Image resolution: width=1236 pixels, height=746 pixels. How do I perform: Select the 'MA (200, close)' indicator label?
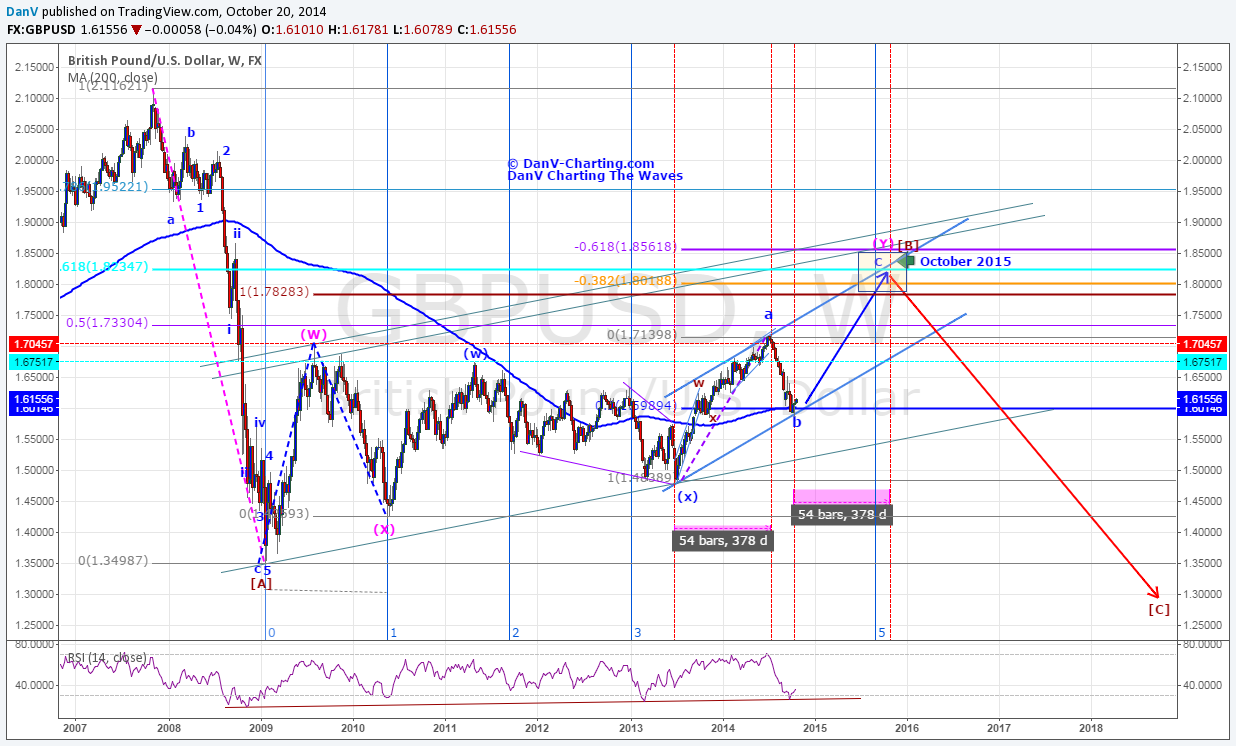click(111, 77)
